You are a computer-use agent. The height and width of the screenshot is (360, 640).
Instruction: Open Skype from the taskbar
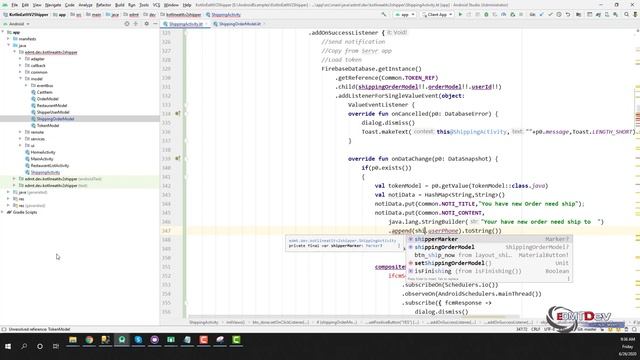(138, 340)
